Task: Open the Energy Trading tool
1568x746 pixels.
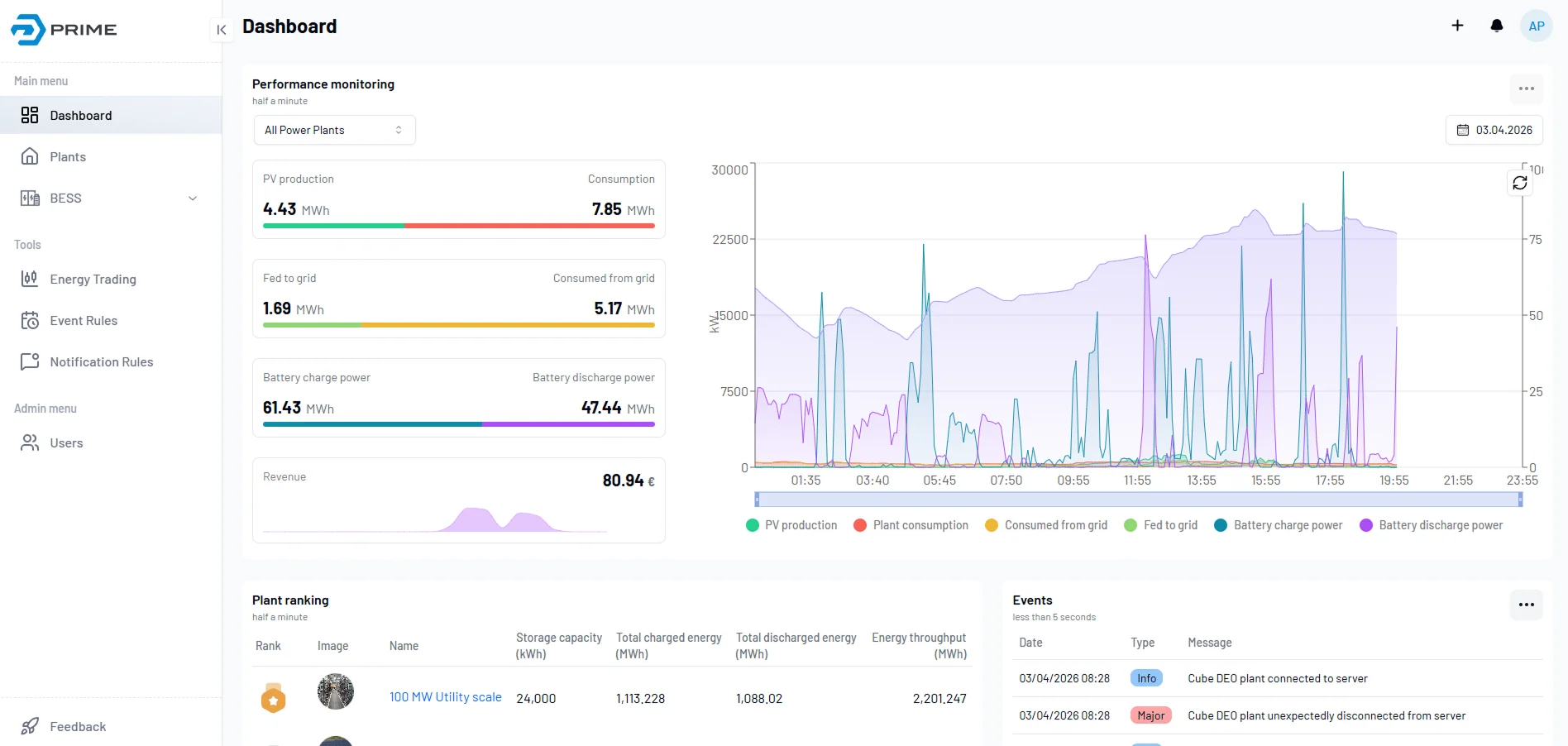Action: [x=93, y=279]
